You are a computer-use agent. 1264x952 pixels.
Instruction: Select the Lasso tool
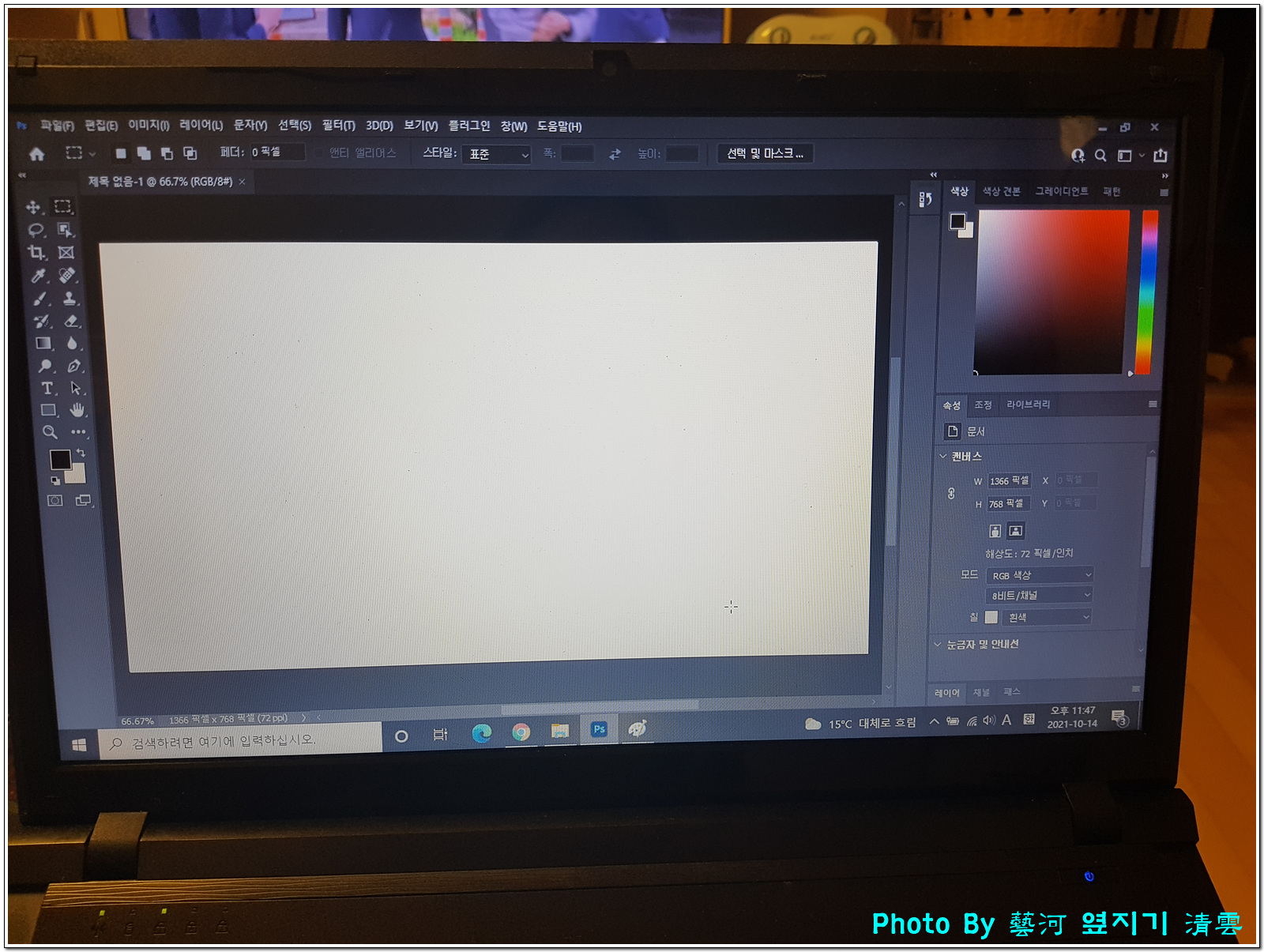(36, 230)
